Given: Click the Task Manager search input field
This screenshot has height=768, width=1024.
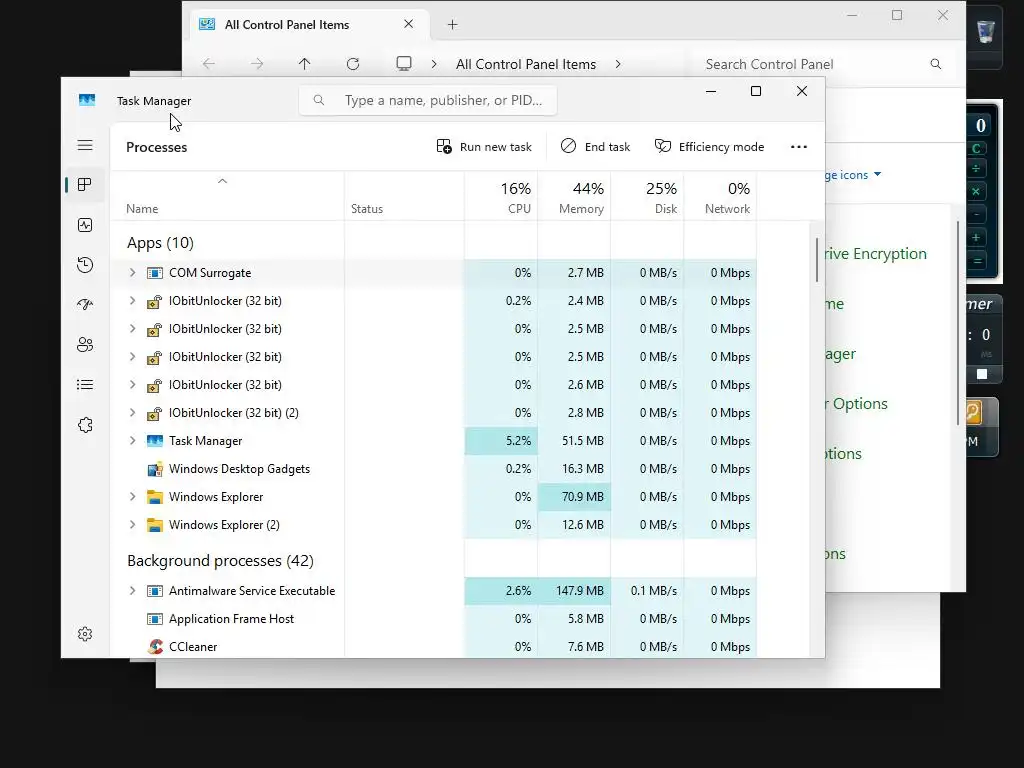Looking at the screenshot, I should pos(428,100).
